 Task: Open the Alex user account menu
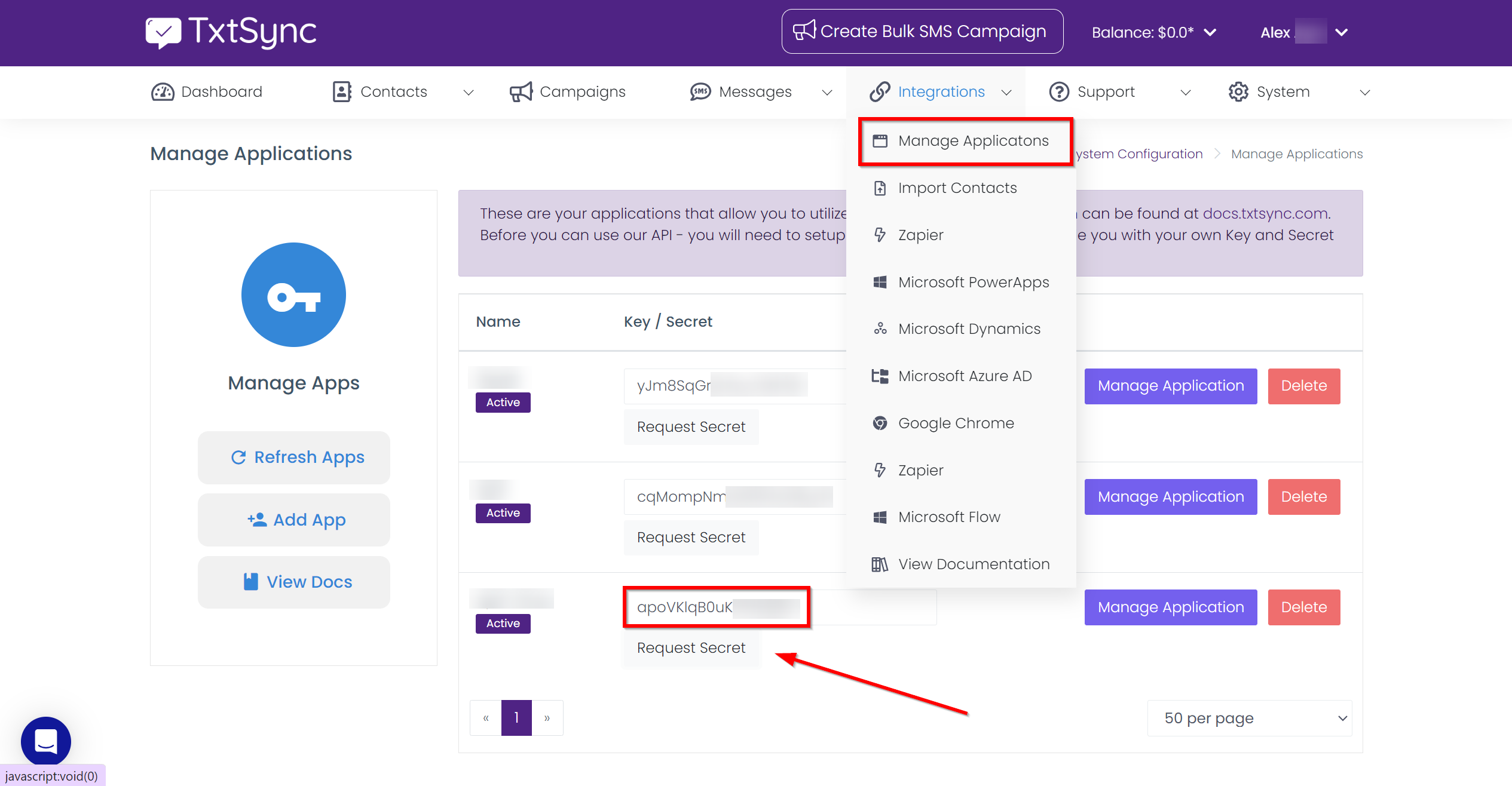(x=1305, y=32)
